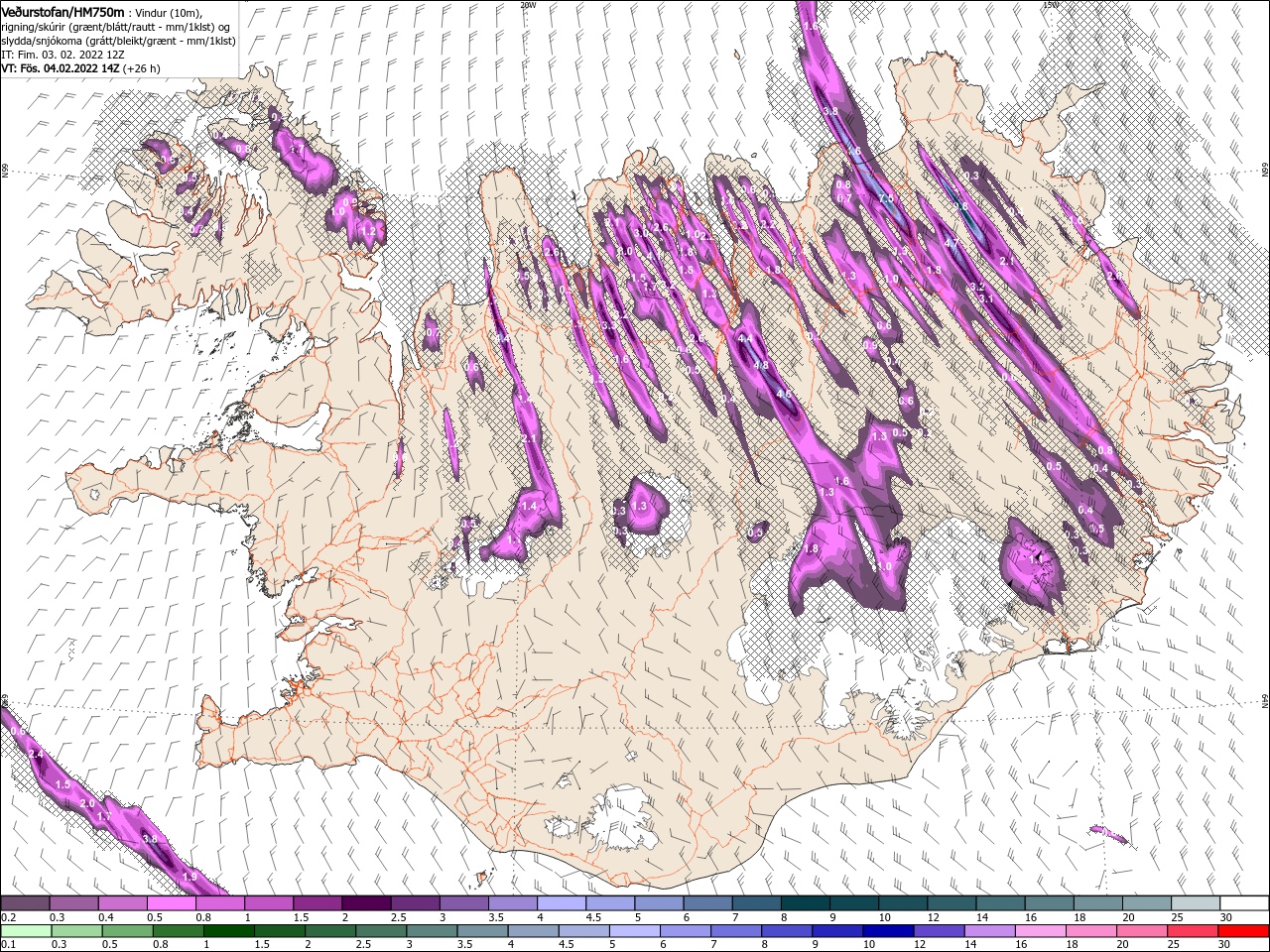Pick bottom legend swatch starting at 3
This screenshot has height=952, width=1270.
tap(432, 931)
